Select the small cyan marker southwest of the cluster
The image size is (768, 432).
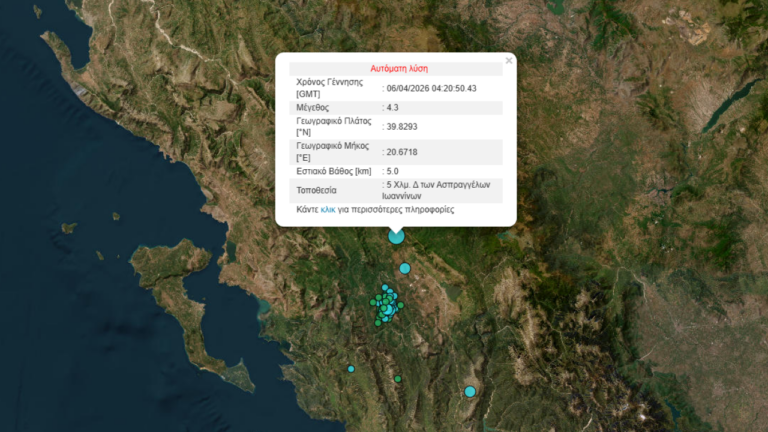click(351, 369)
